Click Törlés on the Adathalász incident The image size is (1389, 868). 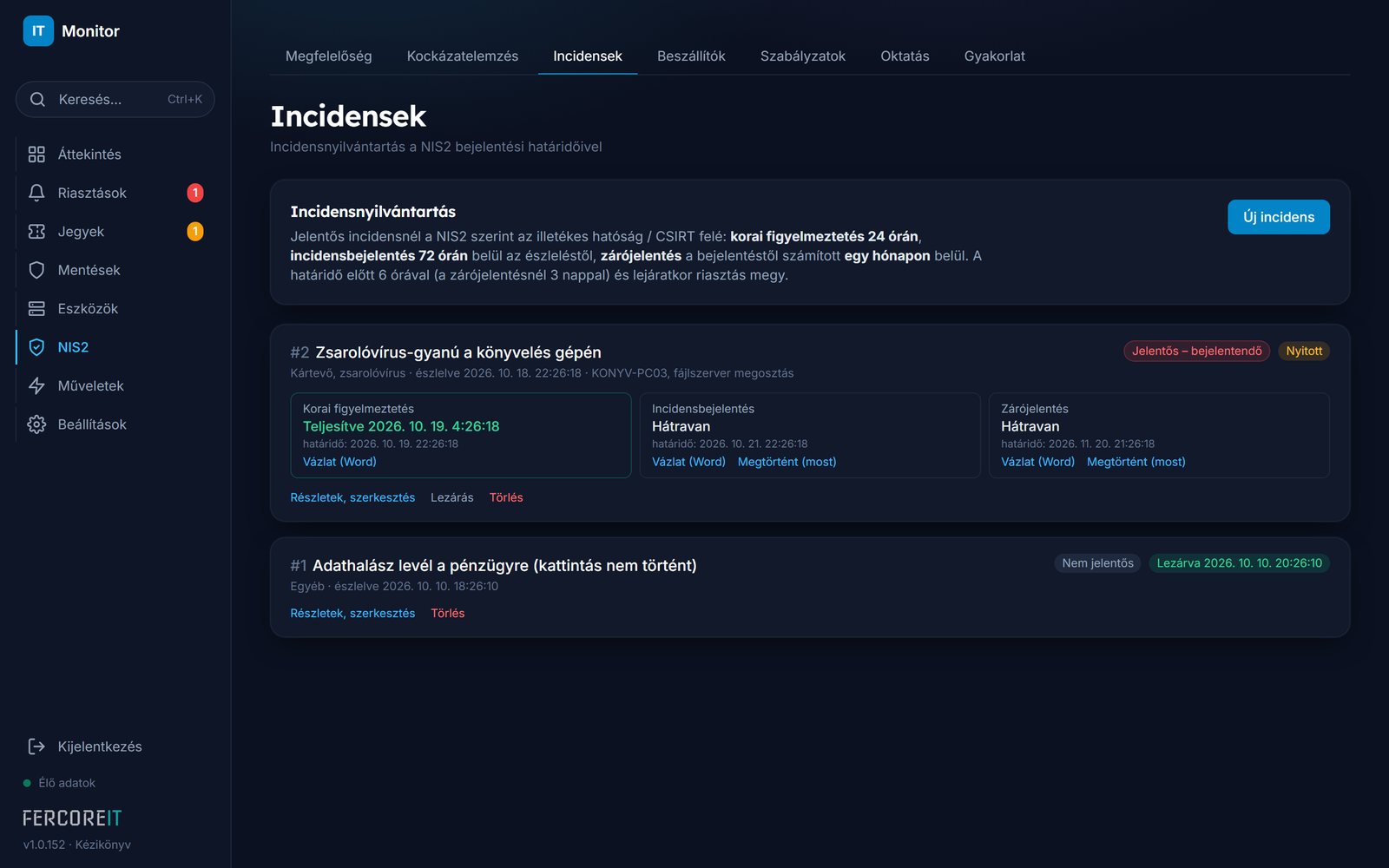[448, 613]
